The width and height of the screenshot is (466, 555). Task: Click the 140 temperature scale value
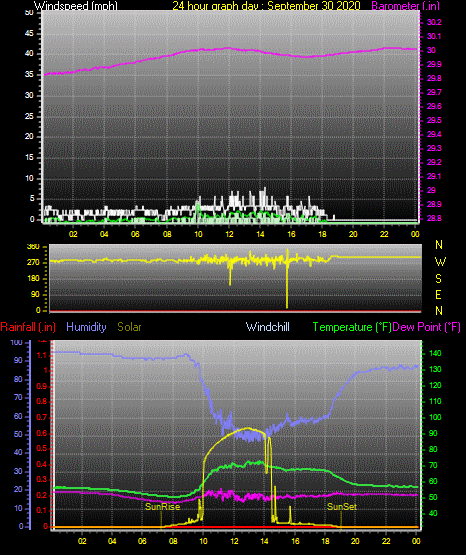[435, 353]
